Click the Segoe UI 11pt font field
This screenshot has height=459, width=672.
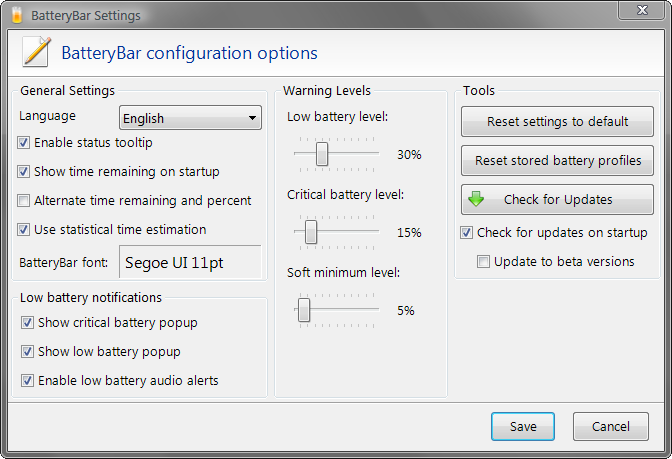tap(190, 262)
